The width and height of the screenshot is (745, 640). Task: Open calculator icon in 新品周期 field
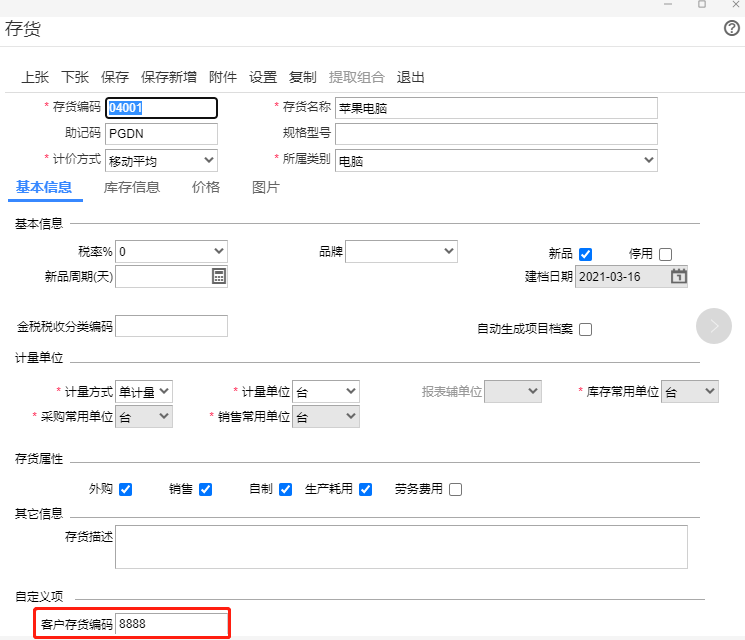(219, 276)
